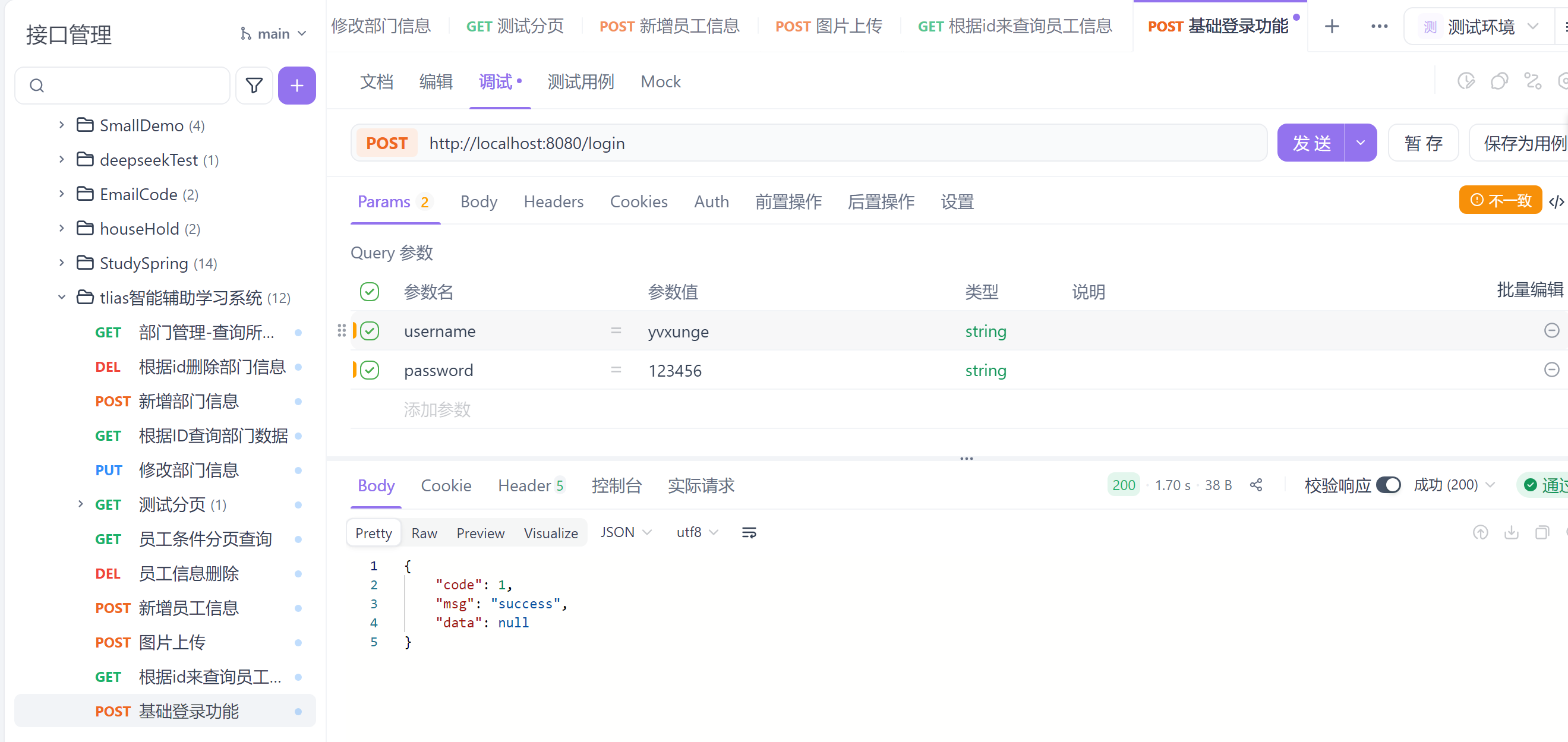Open the JSON format dropdown
1568x742 pixels.
[626, 533]
